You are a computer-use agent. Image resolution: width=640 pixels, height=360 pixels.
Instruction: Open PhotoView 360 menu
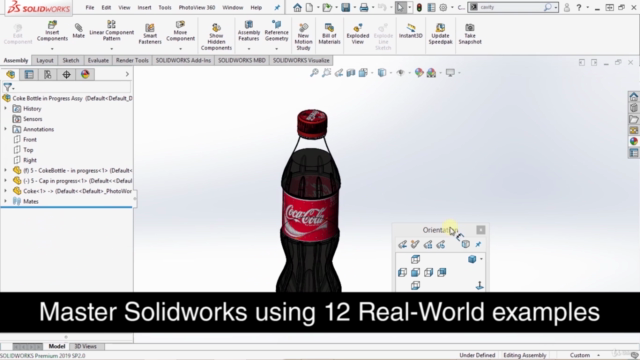[197, 7]
